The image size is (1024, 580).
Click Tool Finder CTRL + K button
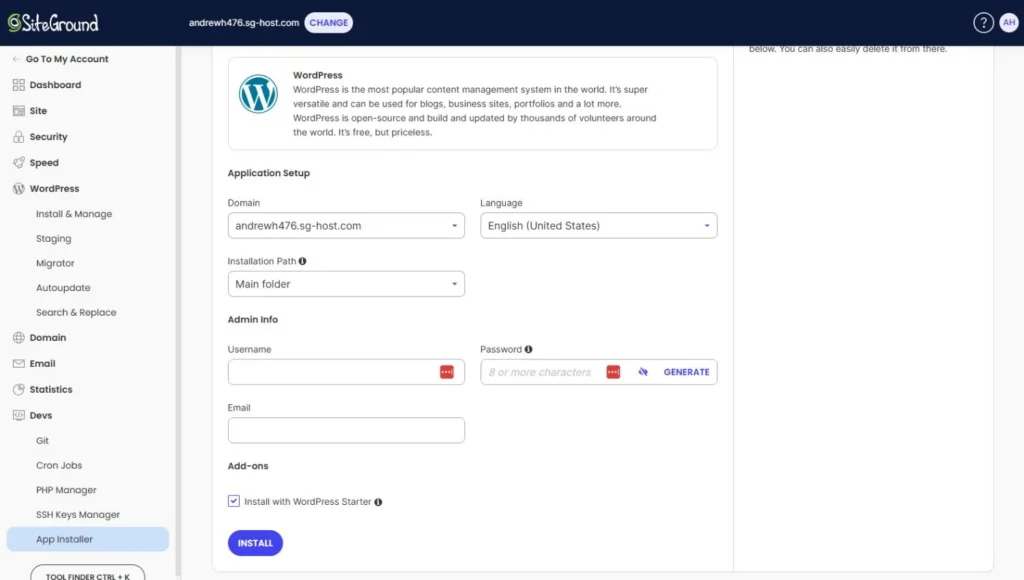tap(88, 573)
